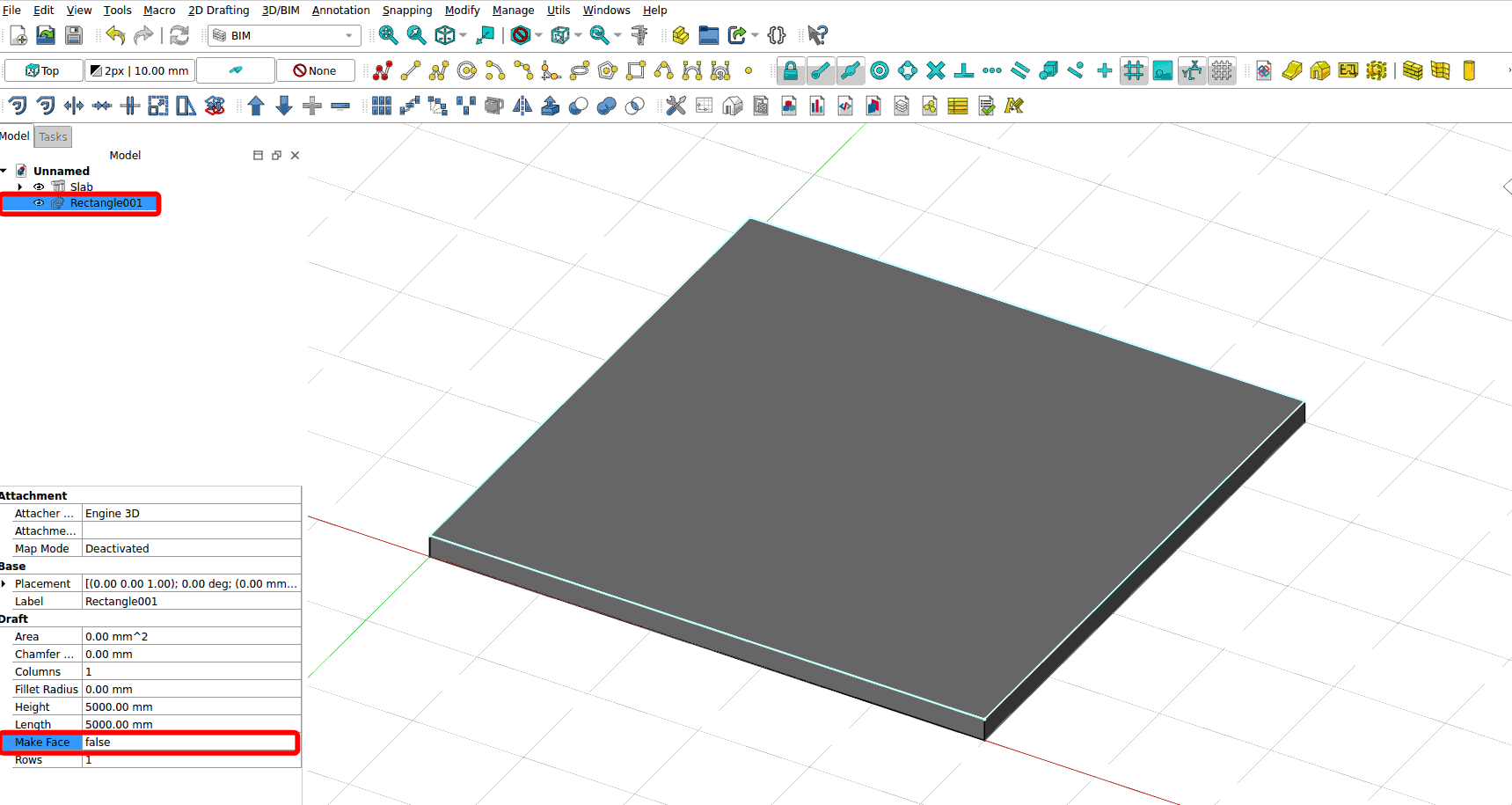Click the Mirror tool icon
Screen dimensions: 1512x805
[x=522, y=106]
